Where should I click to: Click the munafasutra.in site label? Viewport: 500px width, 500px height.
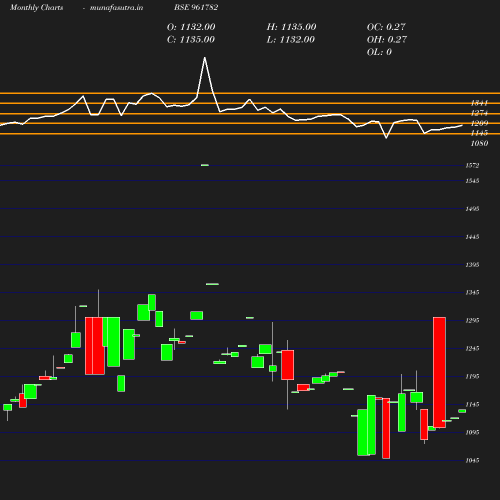click(x=116, y=7)
